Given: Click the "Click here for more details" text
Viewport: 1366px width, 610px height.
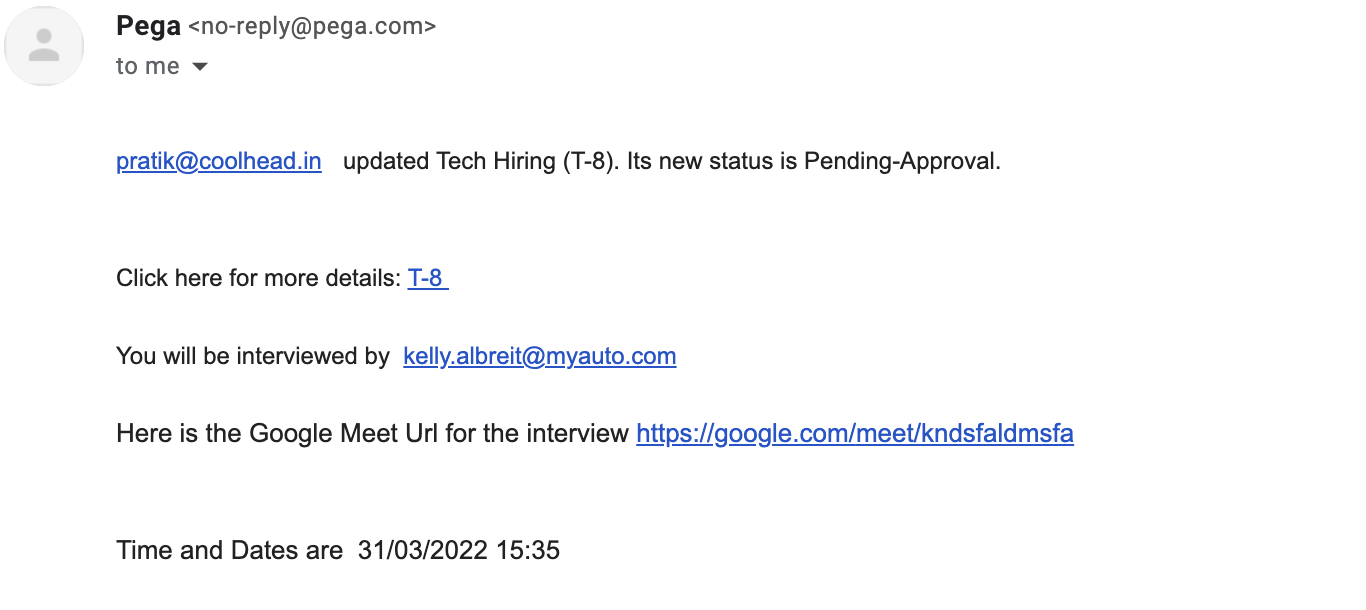Looking at the screenshot, I should (258, 278).
